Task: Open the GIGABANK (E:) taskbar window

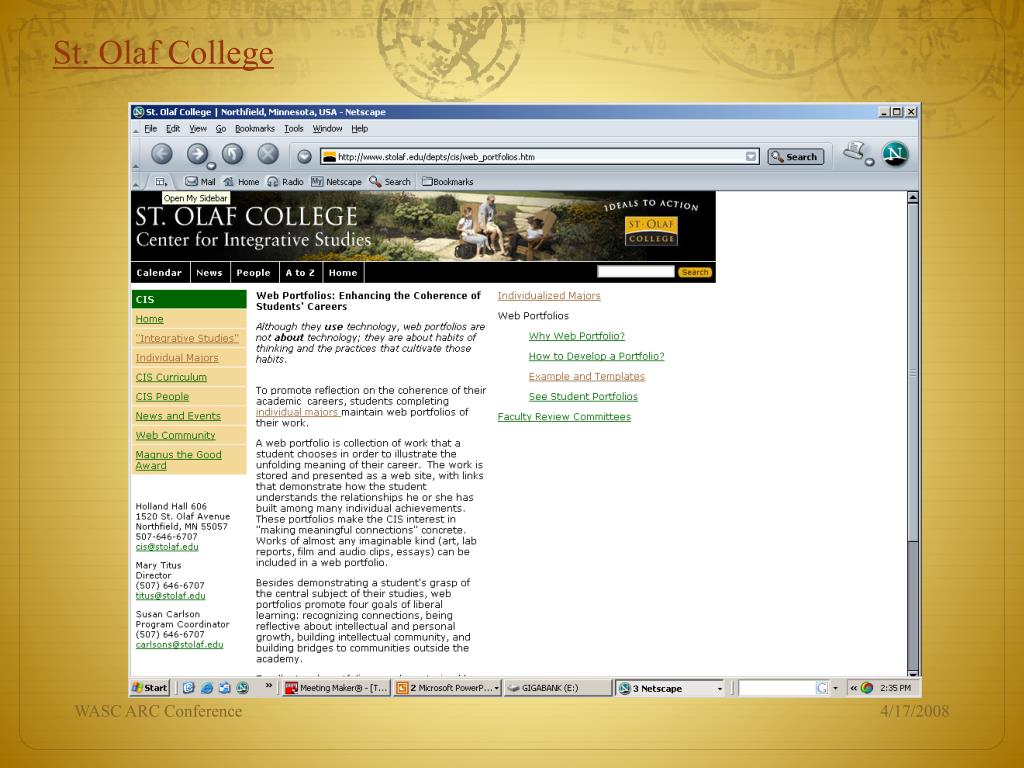Action: 557,688
